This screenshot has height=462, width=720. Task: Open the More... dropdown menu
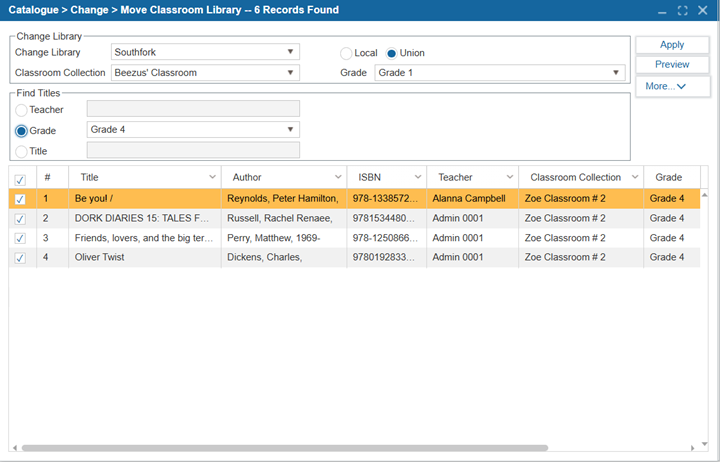click(x=672, y=86)
